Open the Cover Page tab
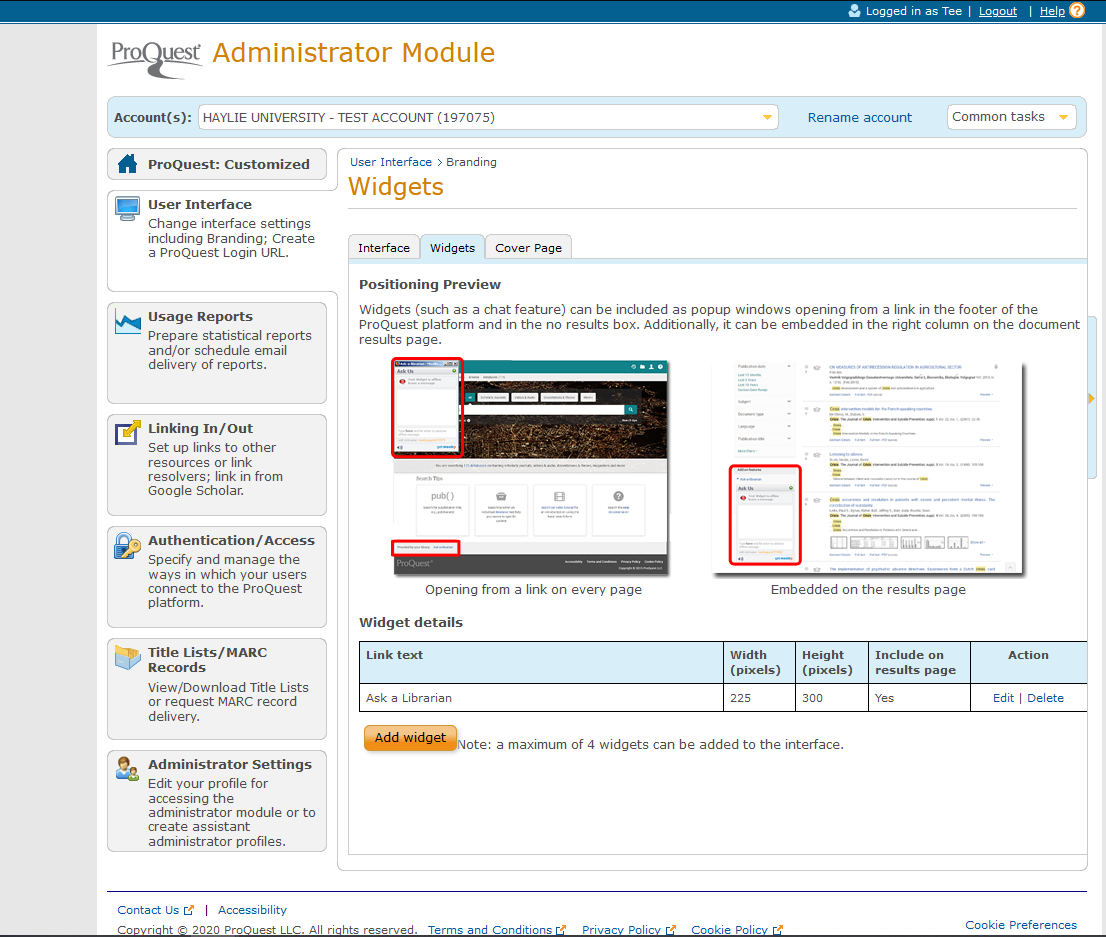1106x937 pixels. [x=528, y=248]
